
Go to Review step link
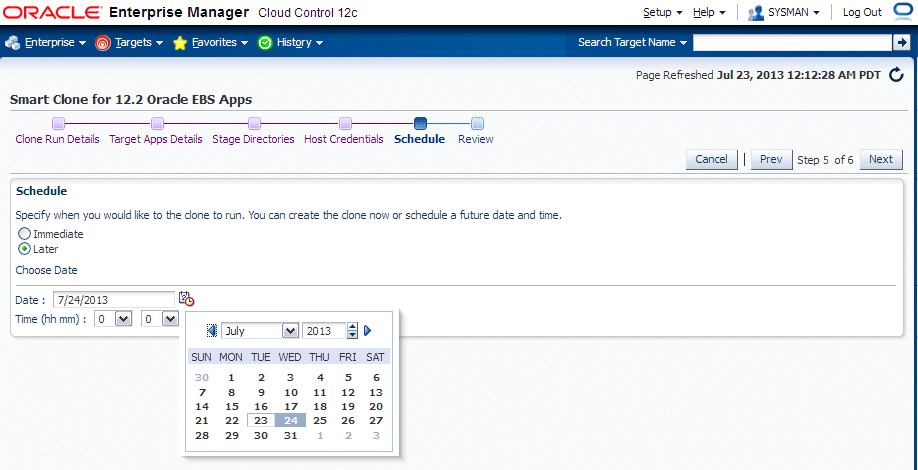(x=475, y=139)
